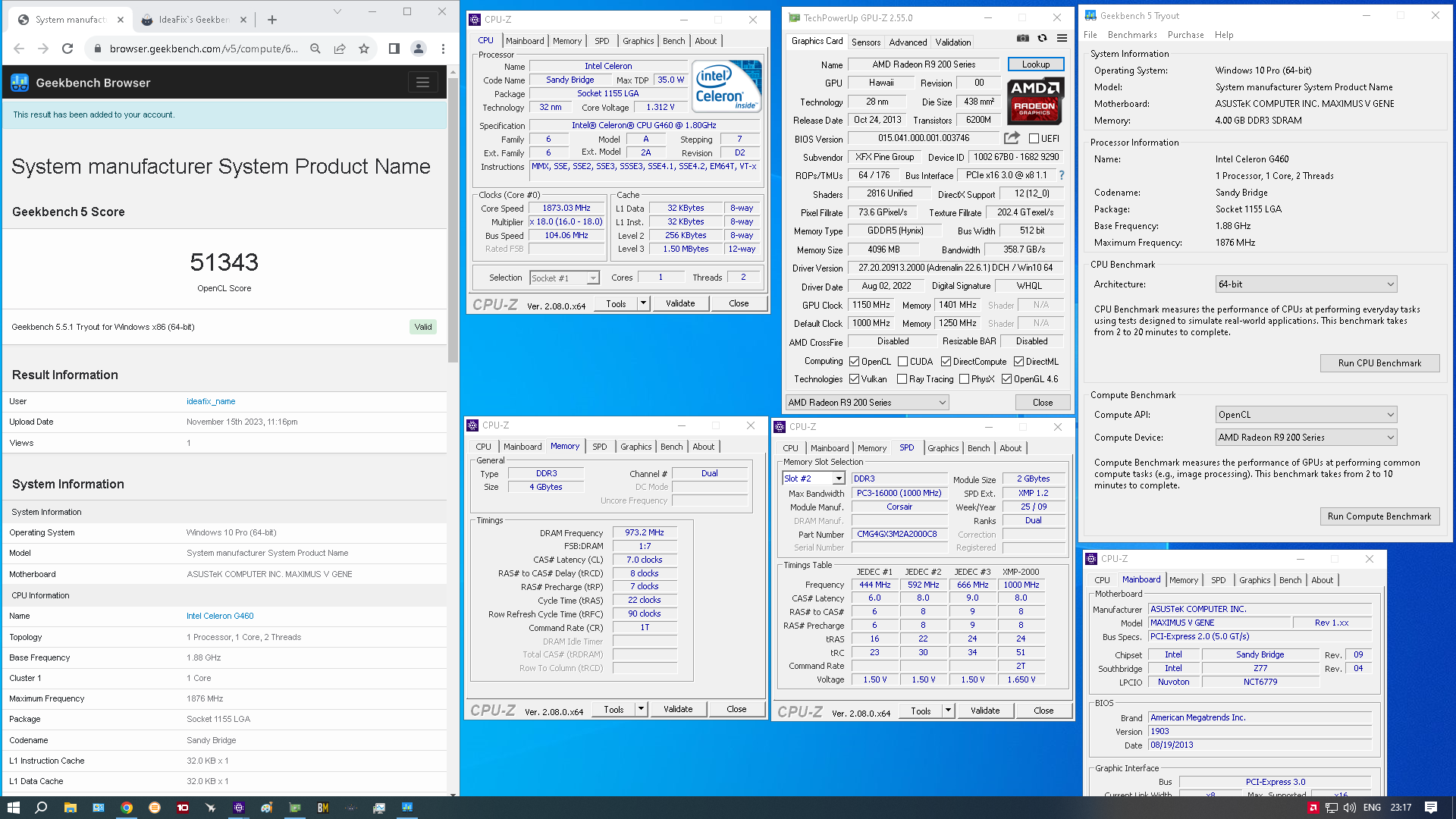This screenshot has height=819, width=1456.
Task: Open the notification center icon in system tray
Action: (x=1431, y=808)
